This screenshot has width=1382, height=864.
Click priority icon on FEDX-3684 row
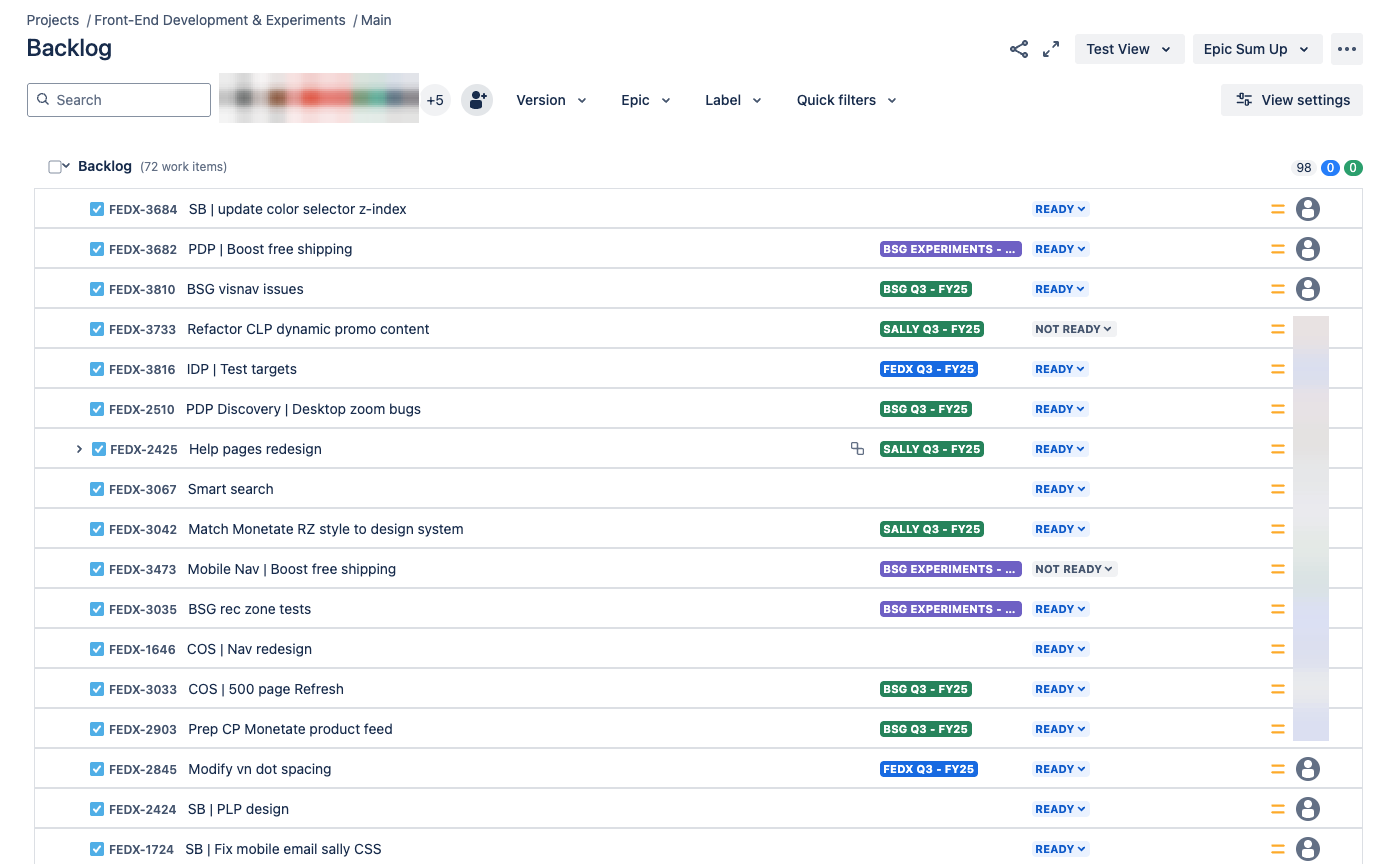pos(1277,209)
